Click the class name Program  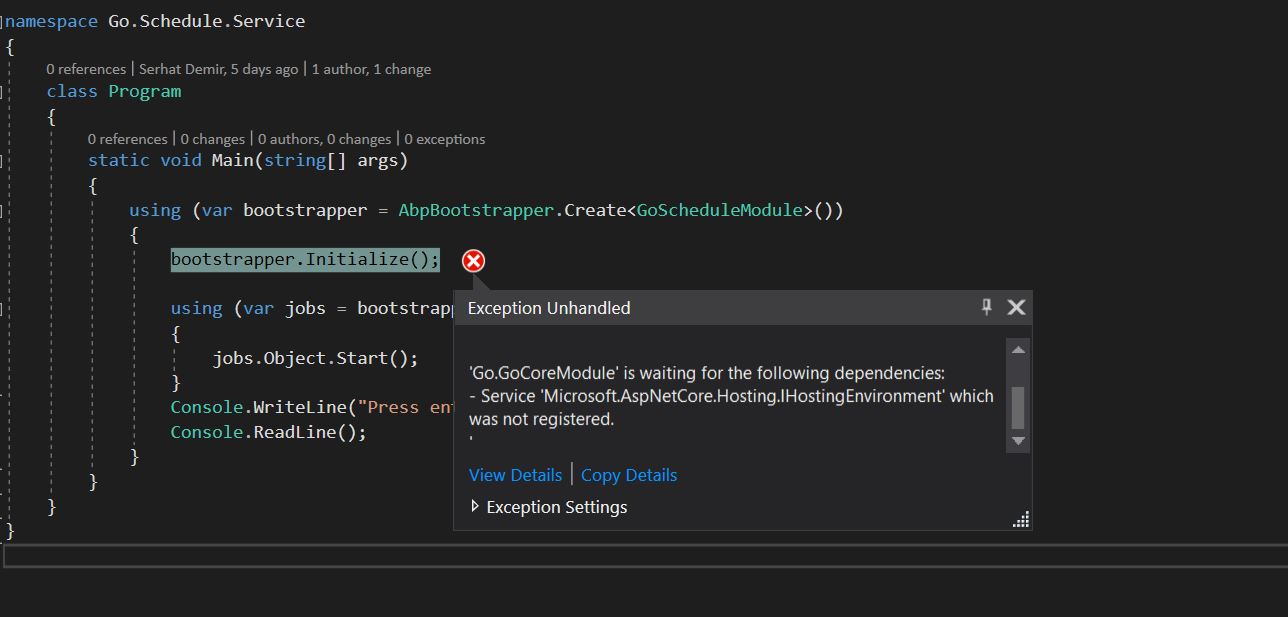(x=145, y=91)
